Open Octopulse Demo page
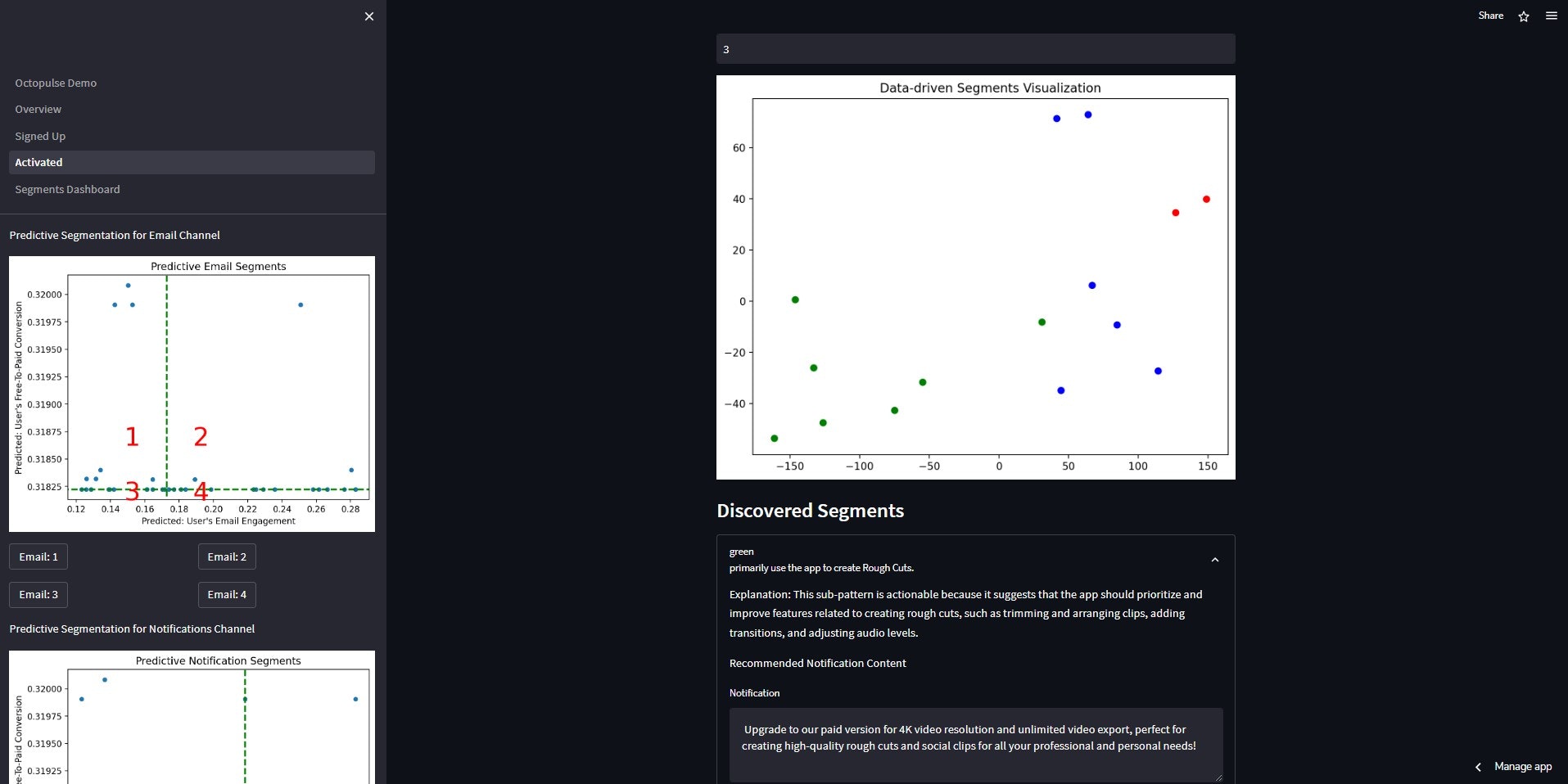This screenshot has width=1568, height=784. pos(56,83)
